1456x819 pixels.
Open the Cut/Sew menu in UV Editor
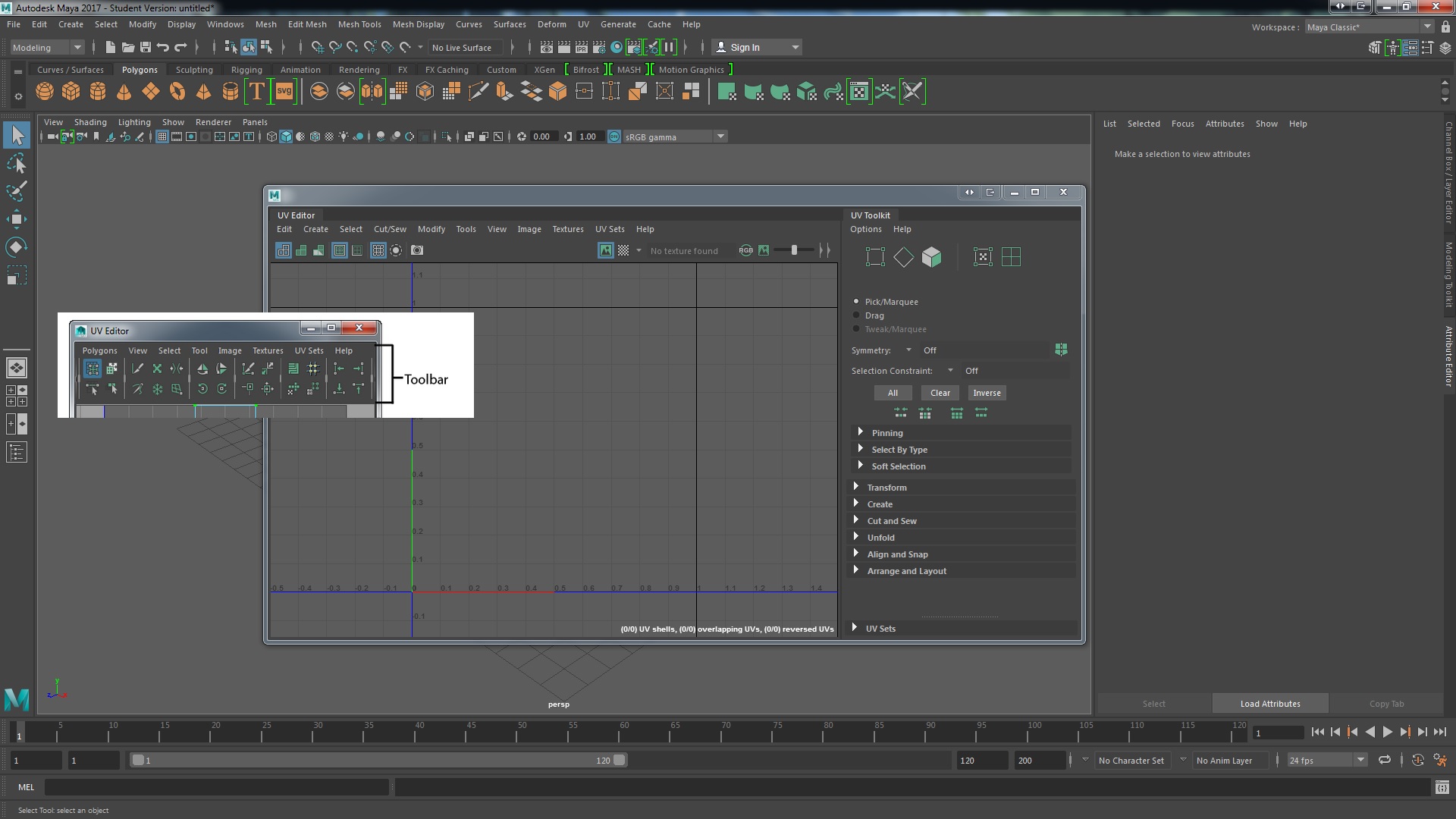pos(390,229)
